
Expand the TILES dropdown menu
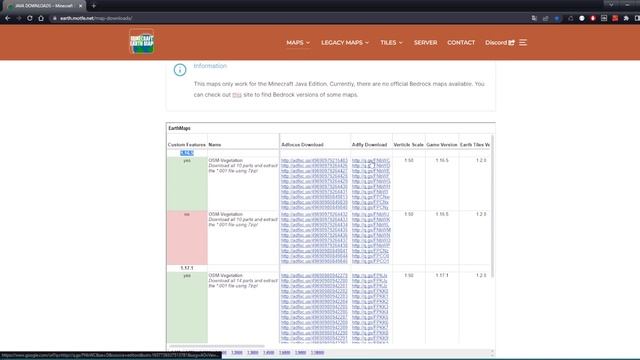[391, 42]
